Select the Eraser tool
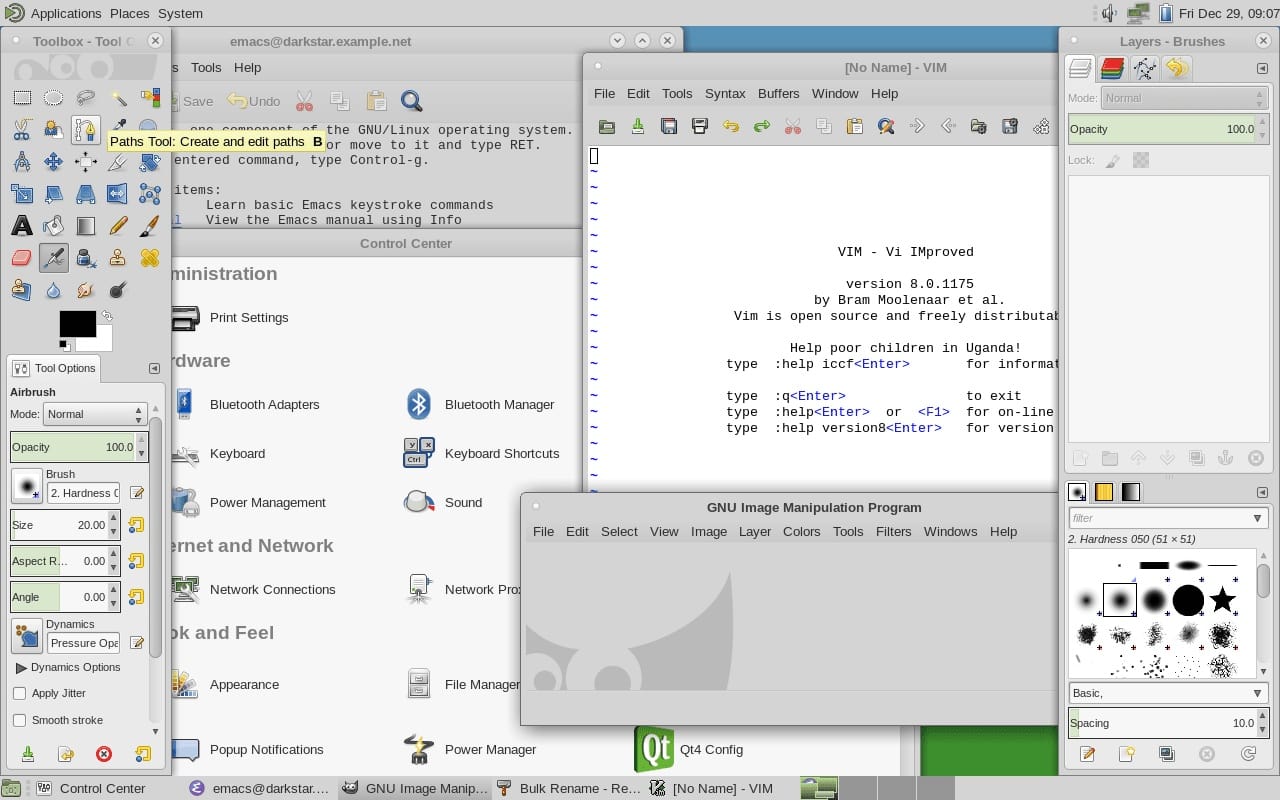The width and height of the screenshot is (1280, 800). tap(22, 258)
